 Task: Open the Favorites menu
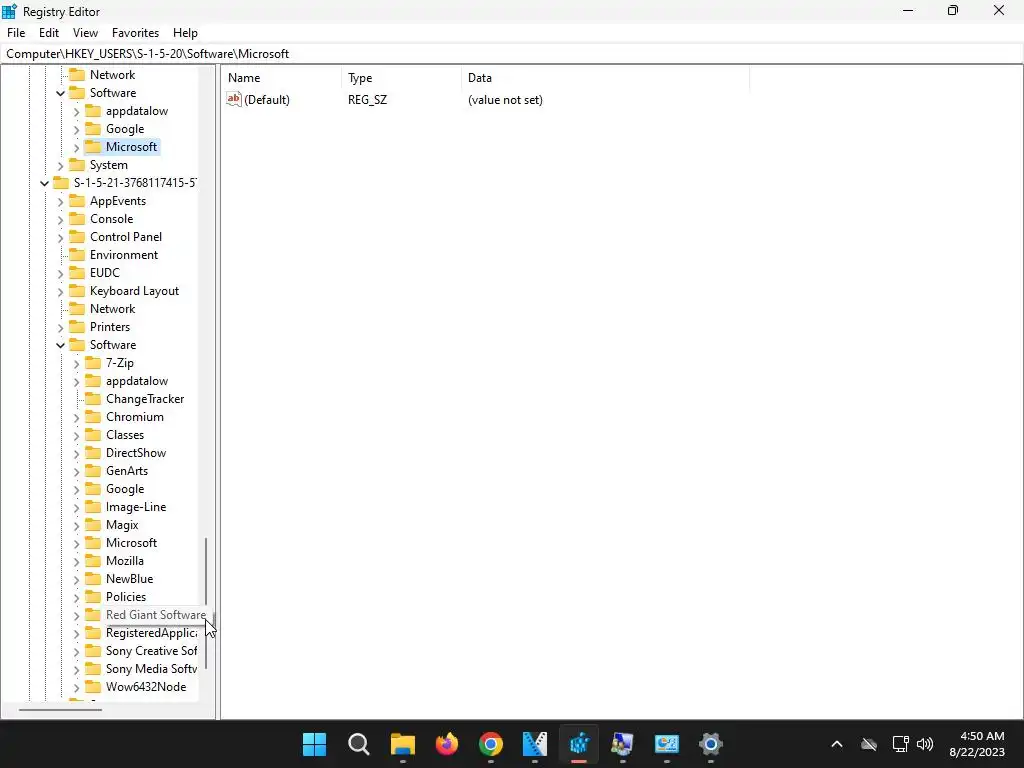135,33
